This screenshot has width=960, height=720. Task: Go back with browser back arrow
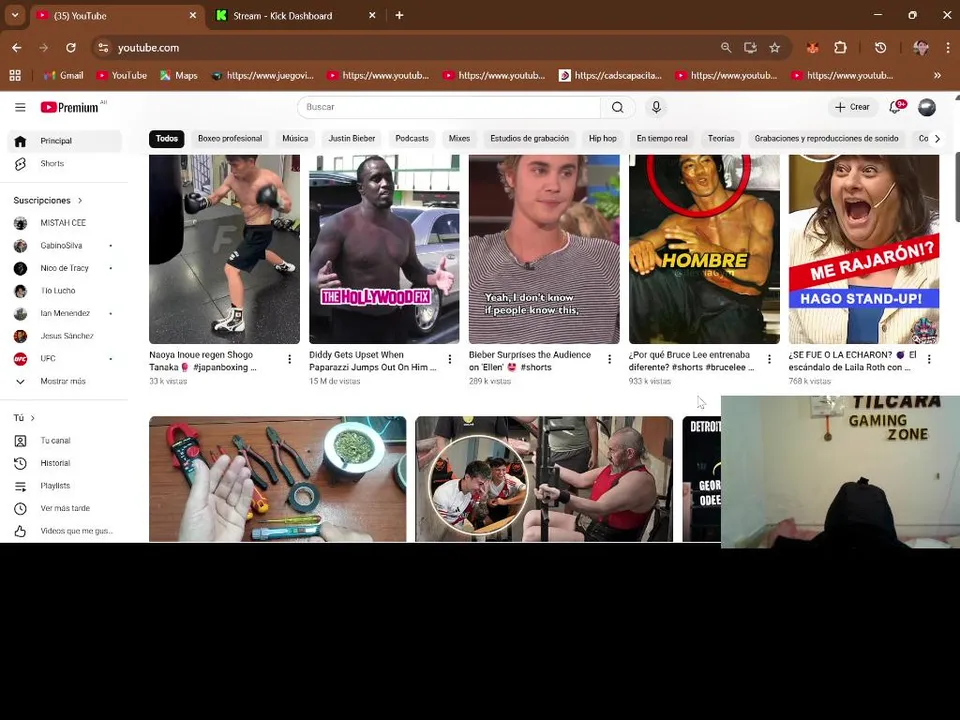click(17, 48)
